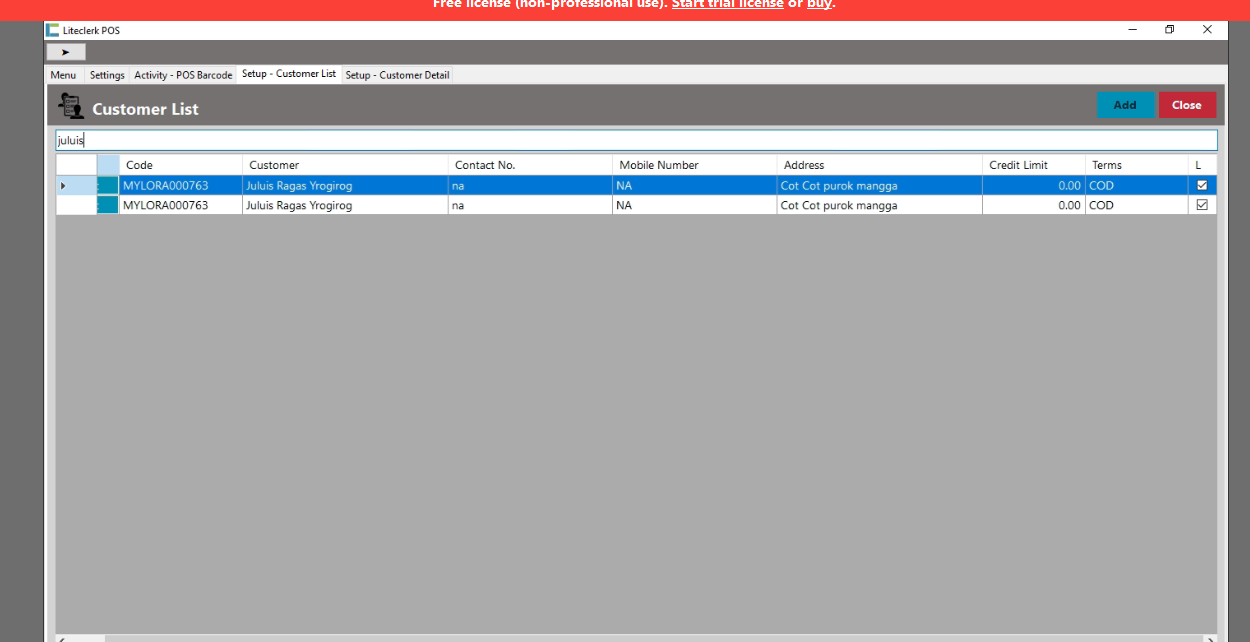The image size is (1250, 642).
Task: Restore down the Liteclerk POS window
Action: (x=1169, y=30)
